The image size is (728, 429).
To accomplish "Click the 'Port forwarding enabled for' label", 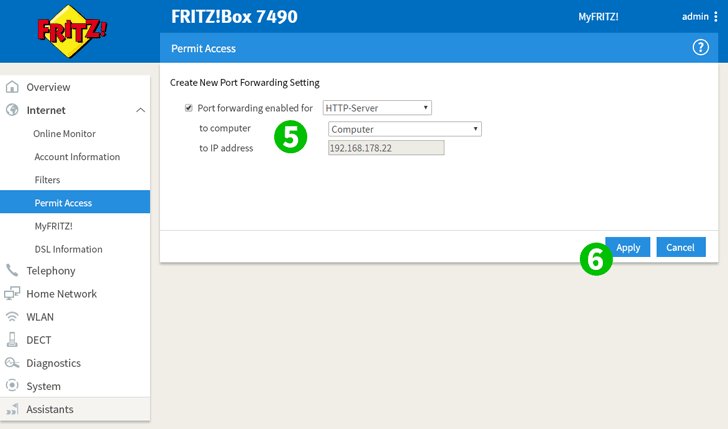I will (255, 108).
